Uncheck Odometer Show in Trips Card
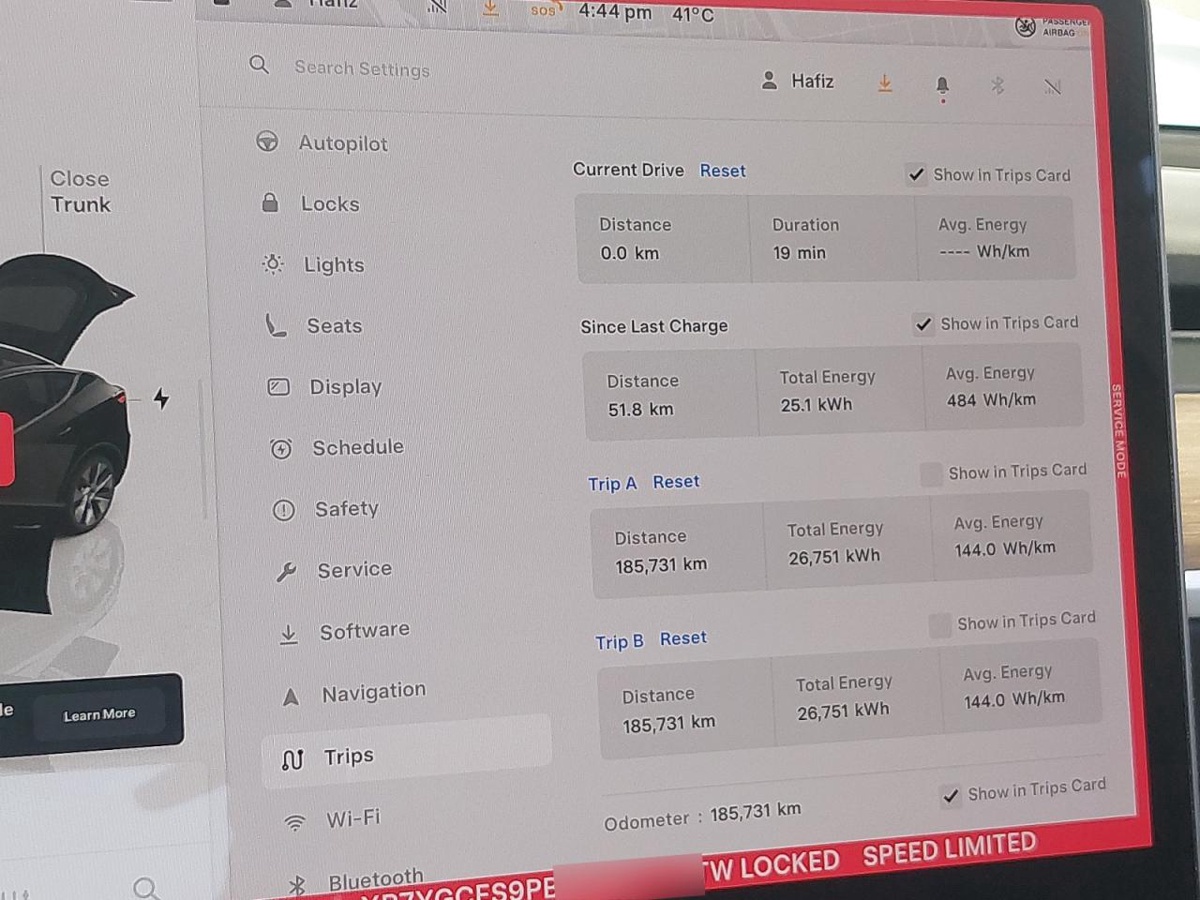Screen dimensions: 1200x900 click(951, 796)
